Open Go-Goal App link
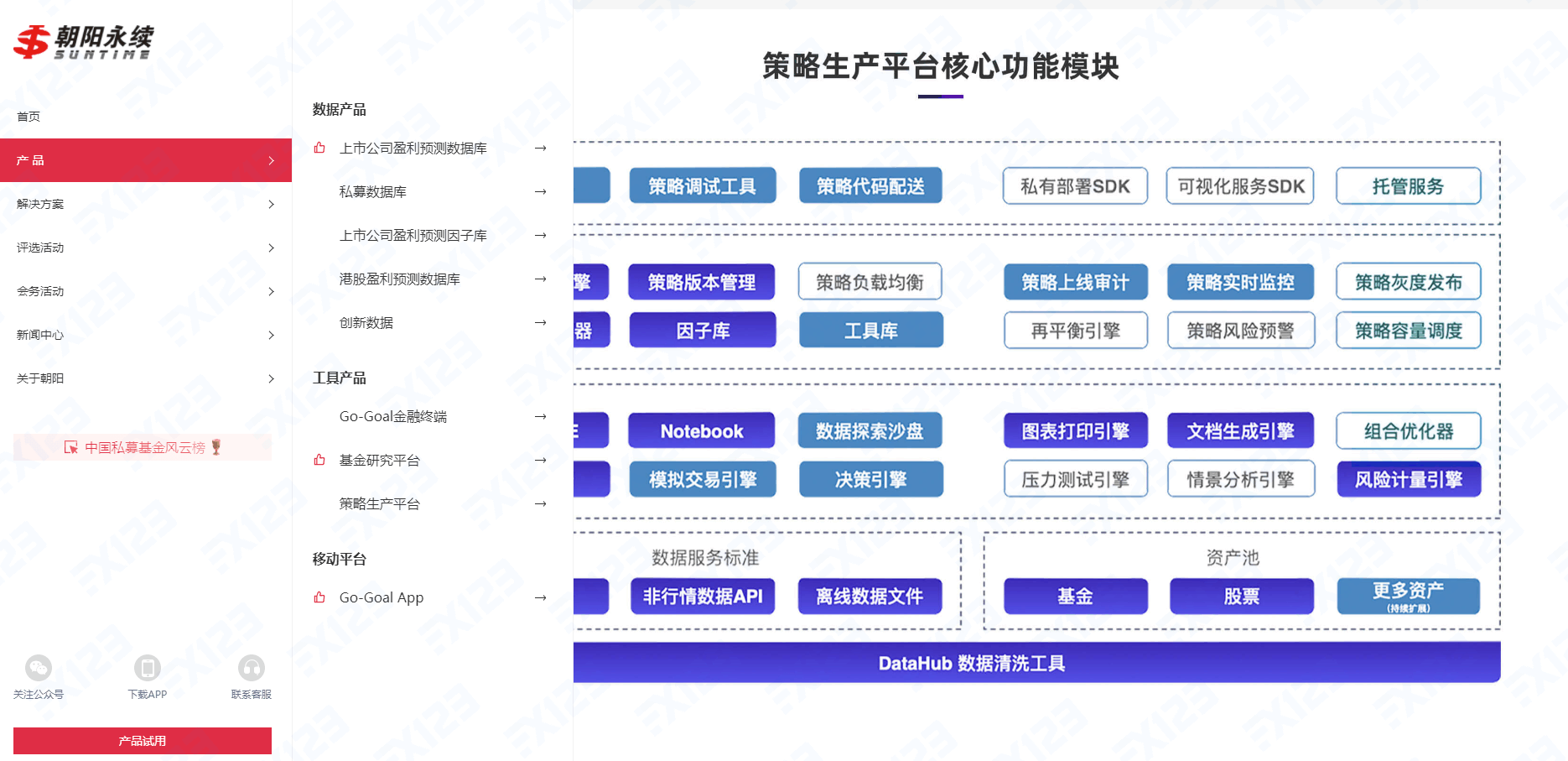1568x761 pixels. pos(382,597)
